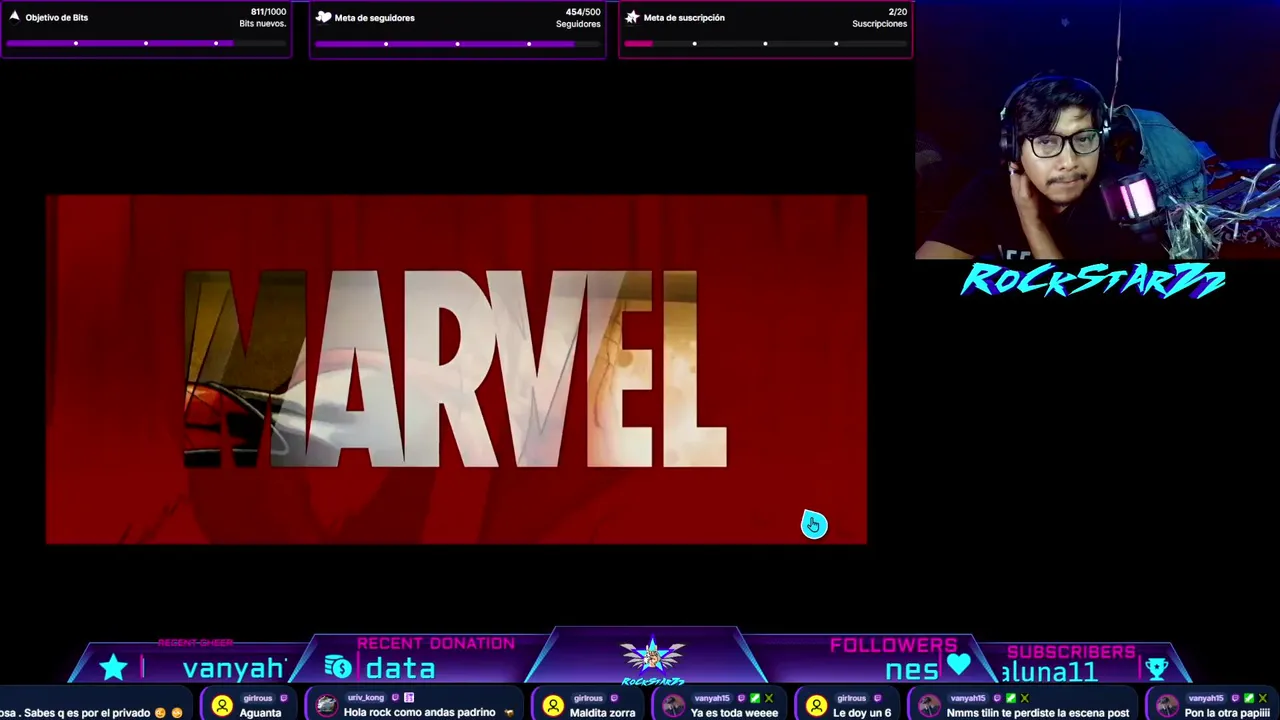
Task: Click the blue circular cursor icon on video
Action: point(814,524)
